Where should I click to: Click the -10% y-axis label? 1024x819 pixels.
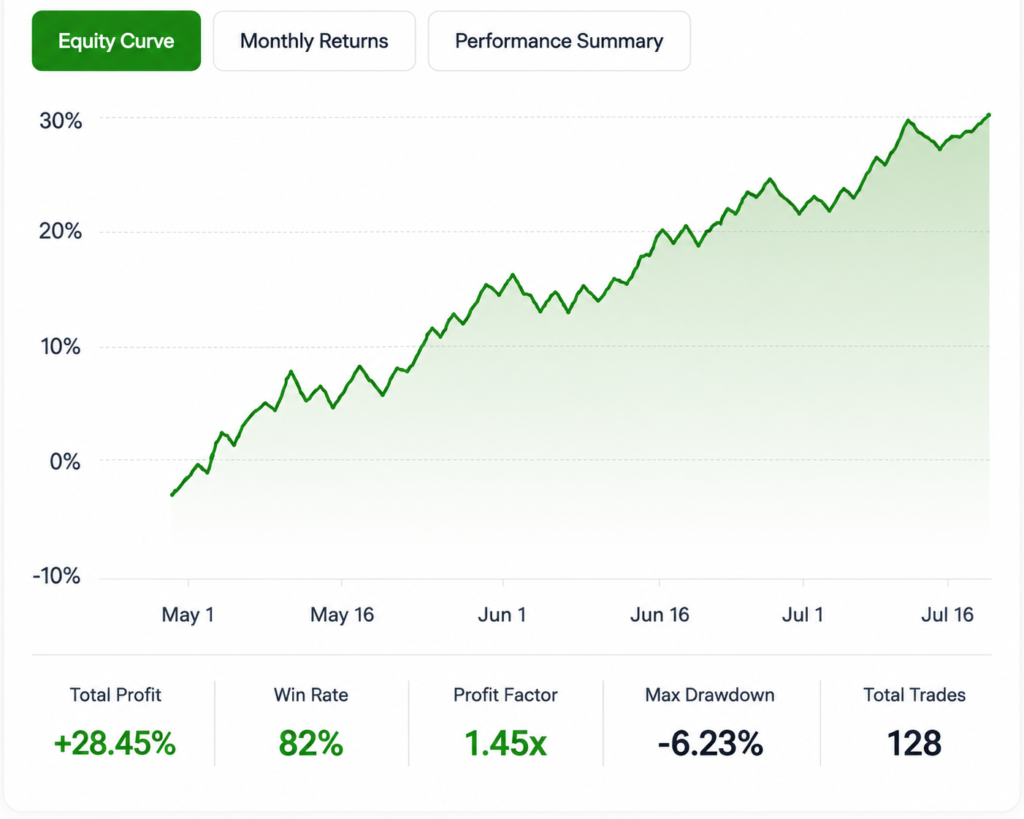point(57,576)
